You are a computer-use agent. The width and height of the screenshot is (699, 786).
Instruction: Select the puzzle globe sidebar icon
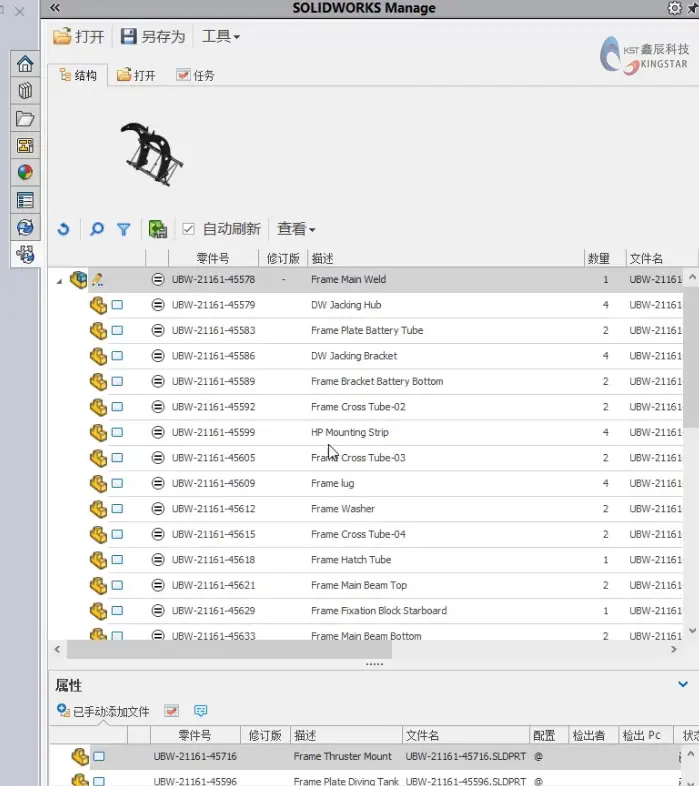25,255
